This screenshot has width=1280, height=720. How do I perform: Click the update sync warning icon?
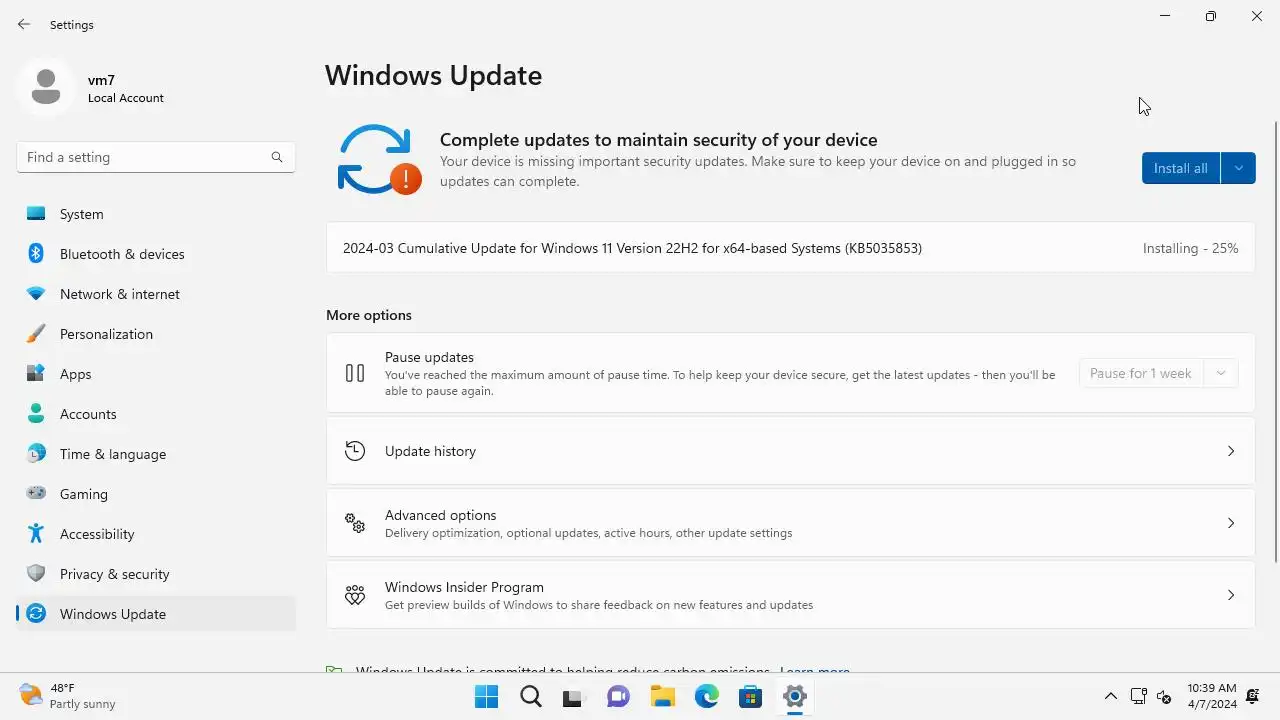379,160
